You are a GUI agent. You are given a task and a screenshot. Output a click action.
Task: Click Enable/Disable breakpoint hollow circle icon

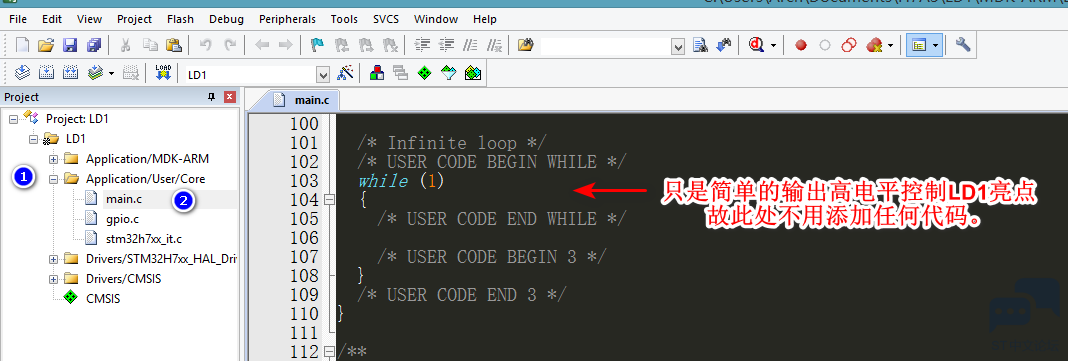click(x=825, y=46)
